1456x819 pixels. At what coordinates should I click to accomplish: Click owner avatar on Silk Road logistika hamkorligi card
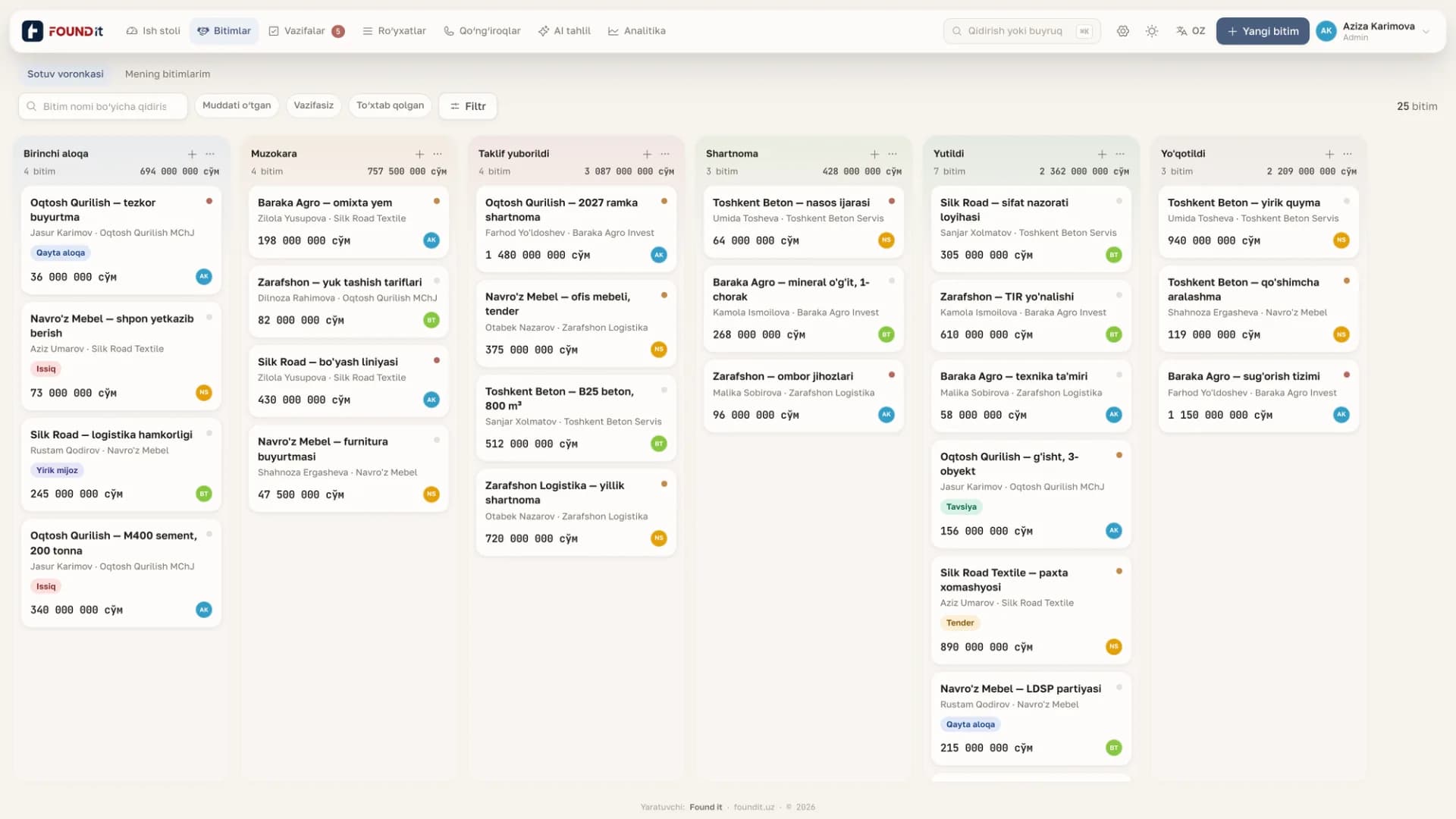pyautogui.click(x=204, y=494)
